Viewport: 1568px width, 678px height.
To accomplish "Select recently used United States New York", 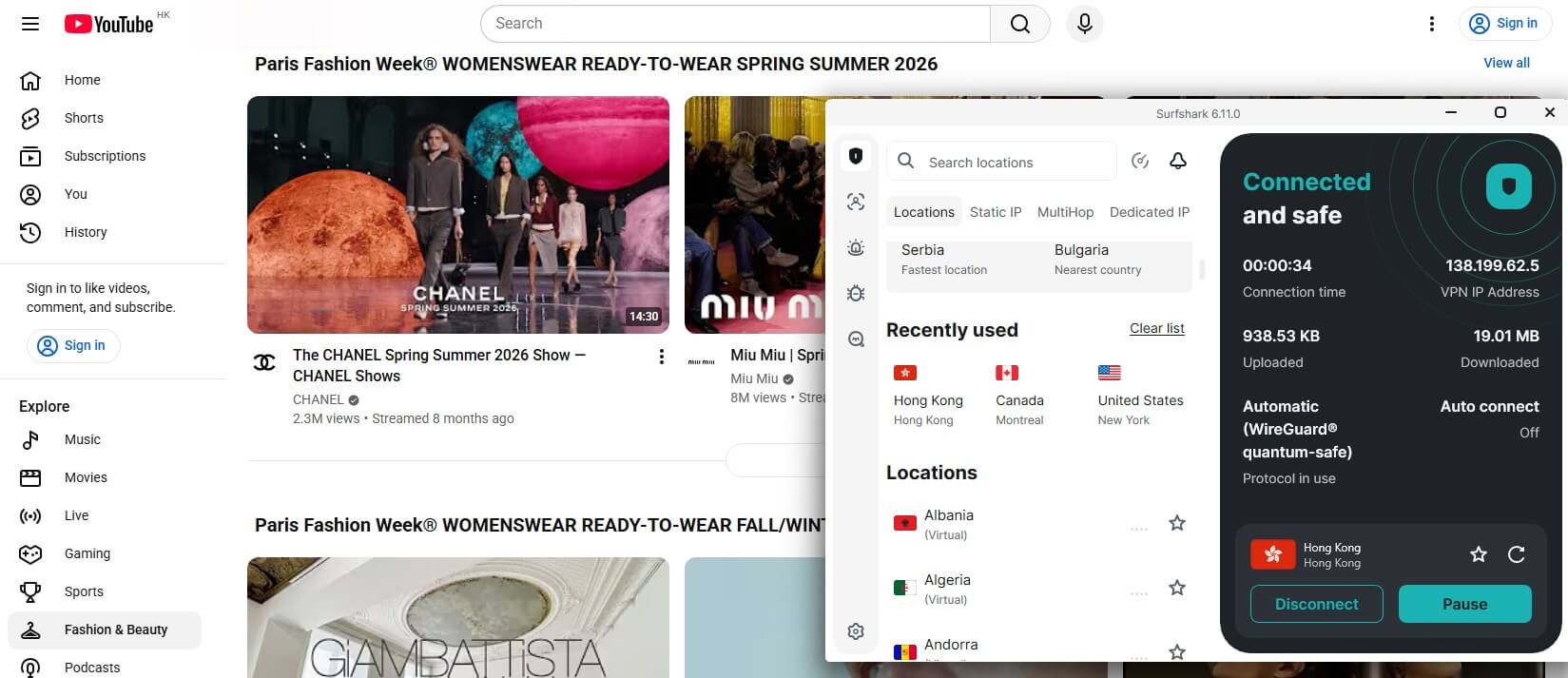I will point(1140,396).
